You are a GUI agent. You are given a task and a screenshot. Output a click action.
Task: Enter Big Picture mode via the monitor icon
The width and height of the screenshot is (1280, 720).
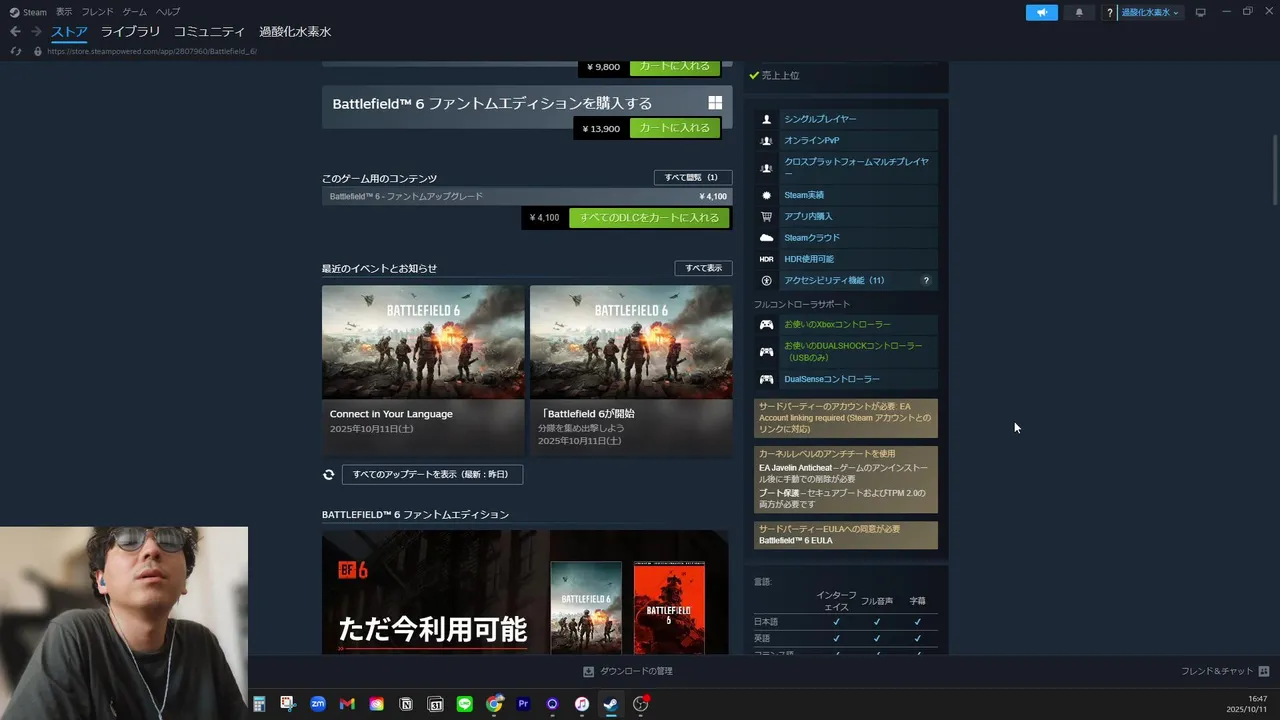tap(1201, 12)
